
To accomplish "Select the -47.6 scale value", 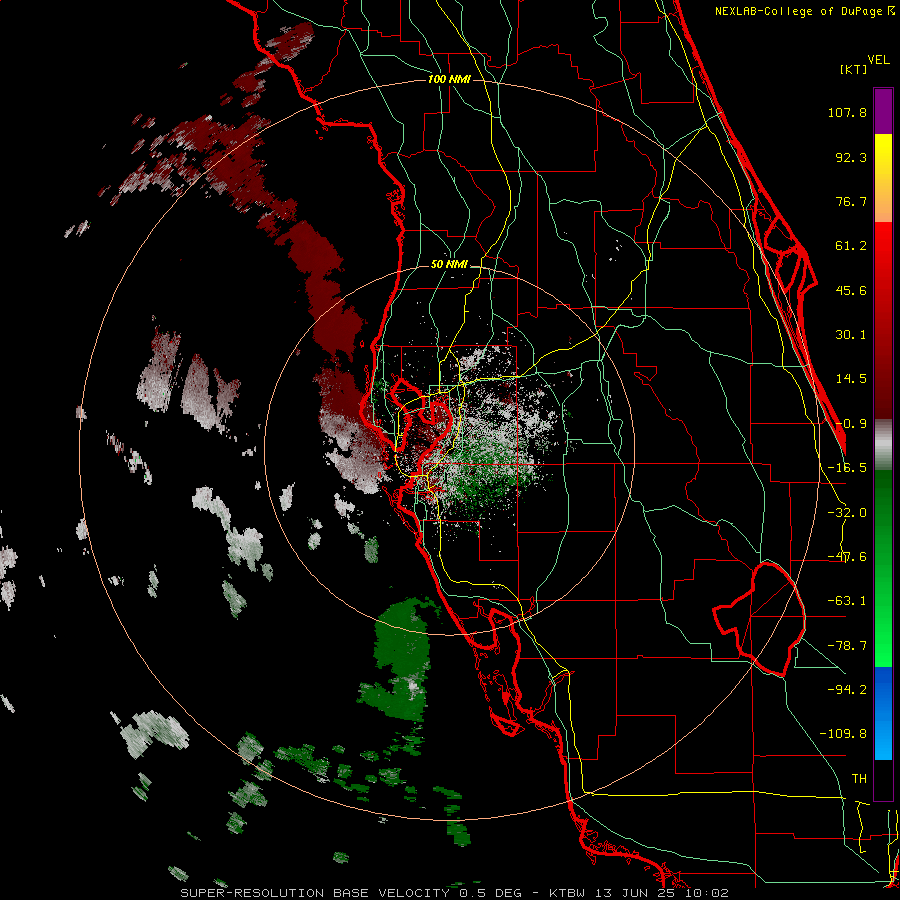I will click(x=847, y=557).
